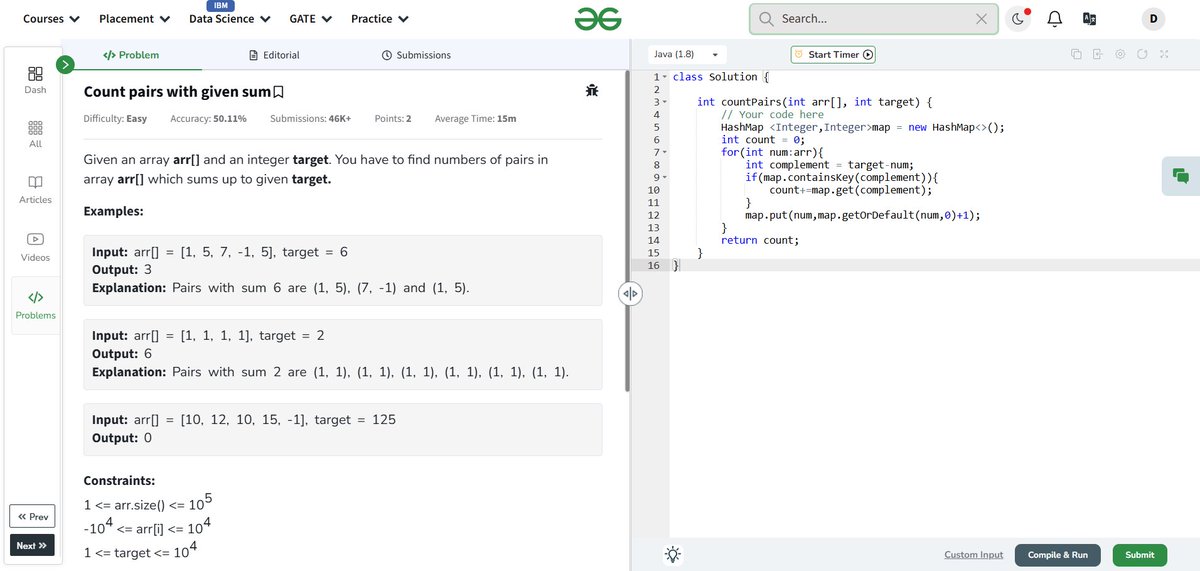Open Custom Input link
The height and width of the screenshot is (571, 1200).
coord(973,555)
